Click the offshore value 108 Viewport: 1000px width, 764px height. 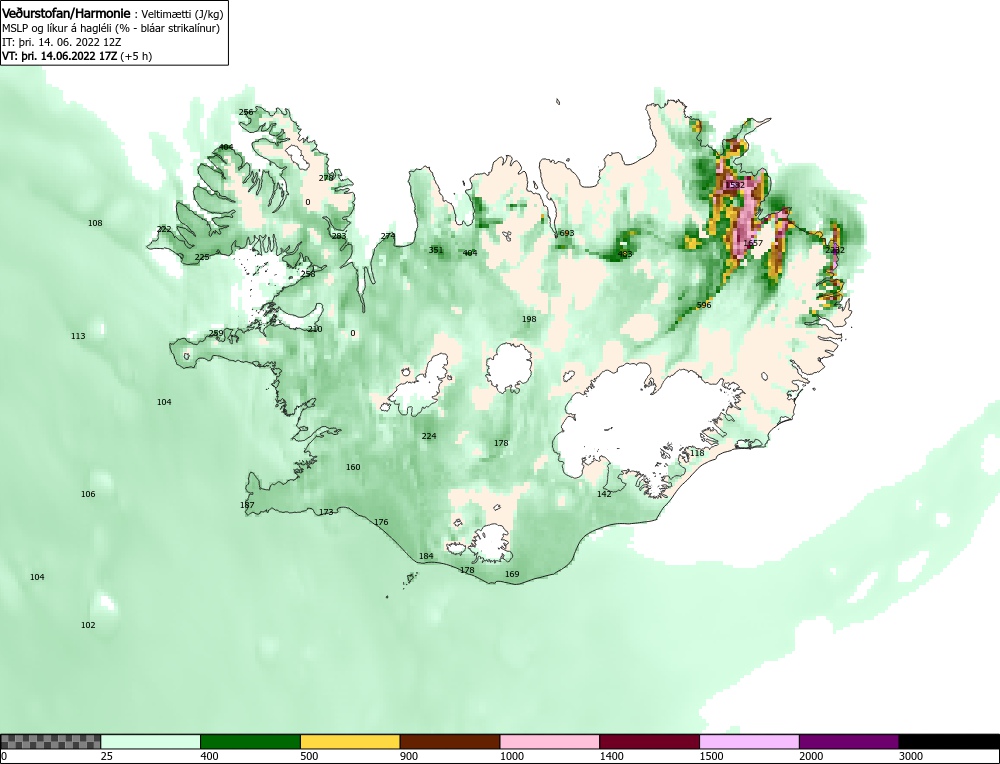pyautogui.click(x=95, y=223)
